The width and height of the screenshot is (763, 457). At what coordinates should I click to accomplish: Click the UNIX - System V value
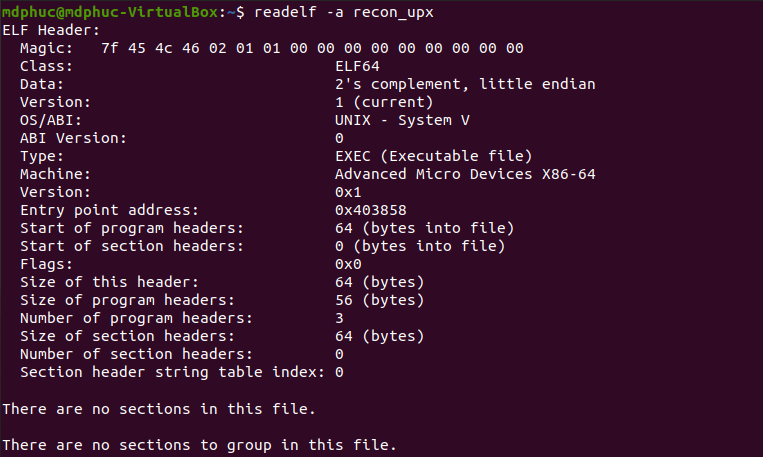coord(402,120)
